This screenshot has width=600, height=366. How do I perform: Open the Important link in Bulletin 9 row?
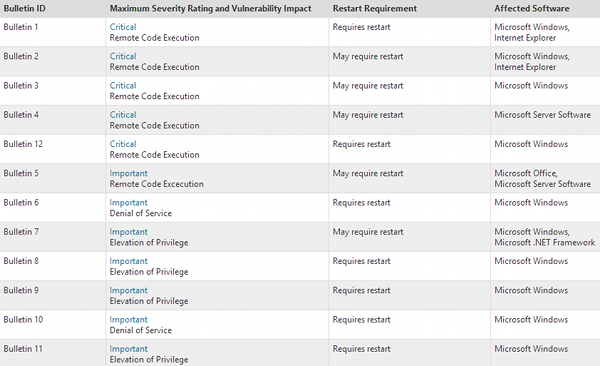click(x=129, y=290)
